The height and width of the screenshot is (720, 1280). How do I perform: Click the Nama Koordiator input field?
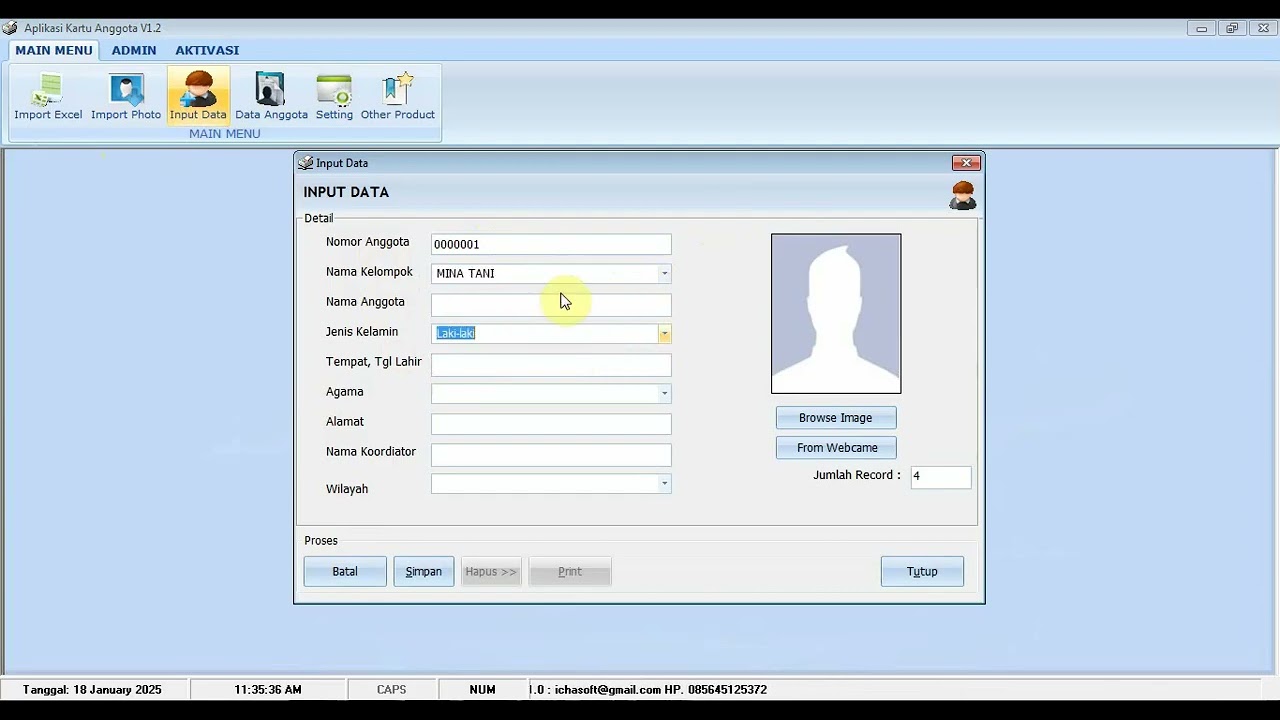(x=551, y=454)
